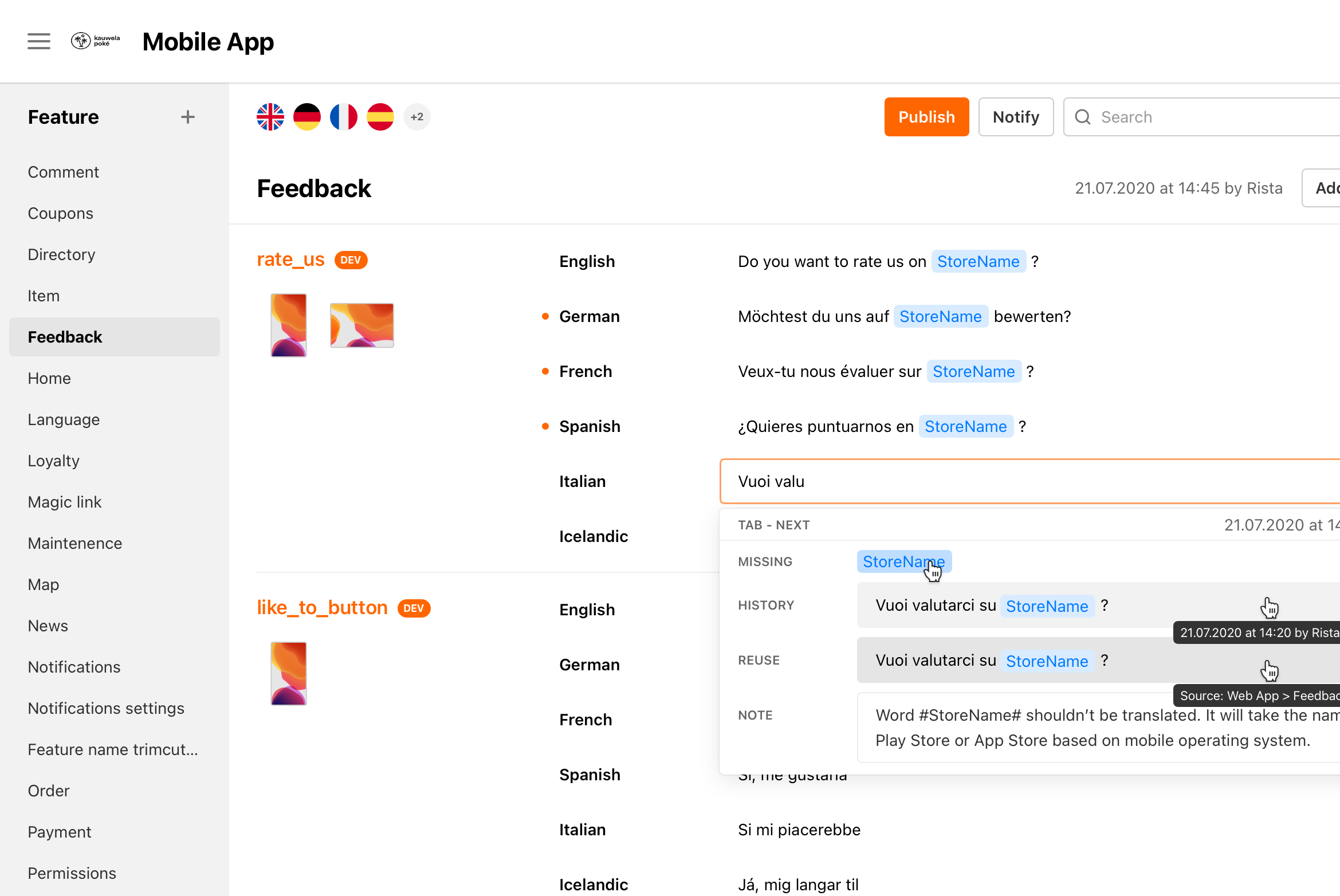Show the +2 additional languages
The height and width of the screenshot is (896, 1340).
417,117
